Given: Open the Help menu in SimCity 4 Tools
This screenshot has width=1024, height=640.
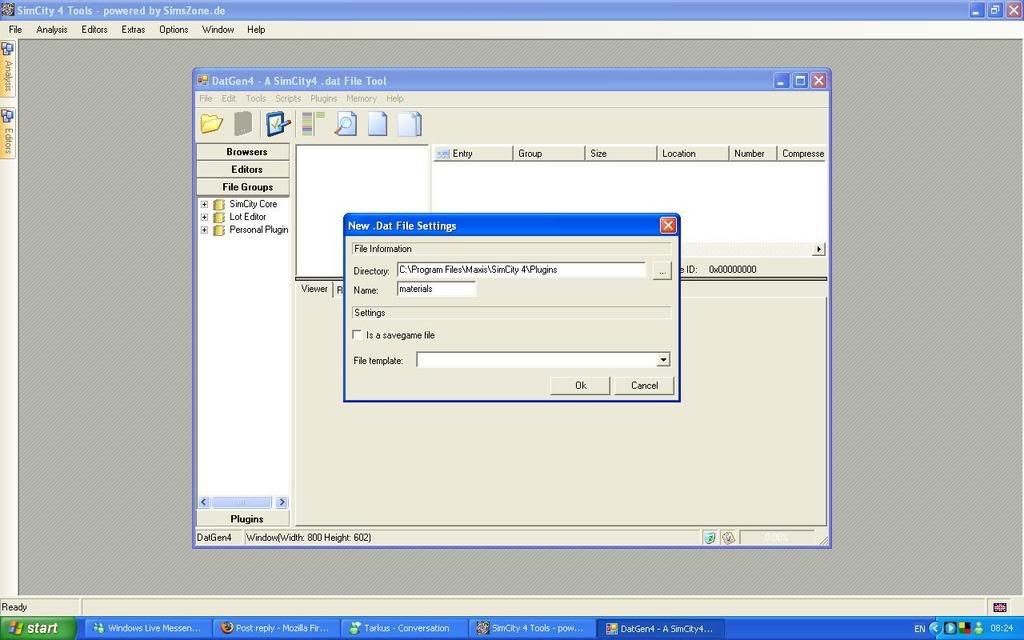Looking at the screenshot, I should pos(256,29).
